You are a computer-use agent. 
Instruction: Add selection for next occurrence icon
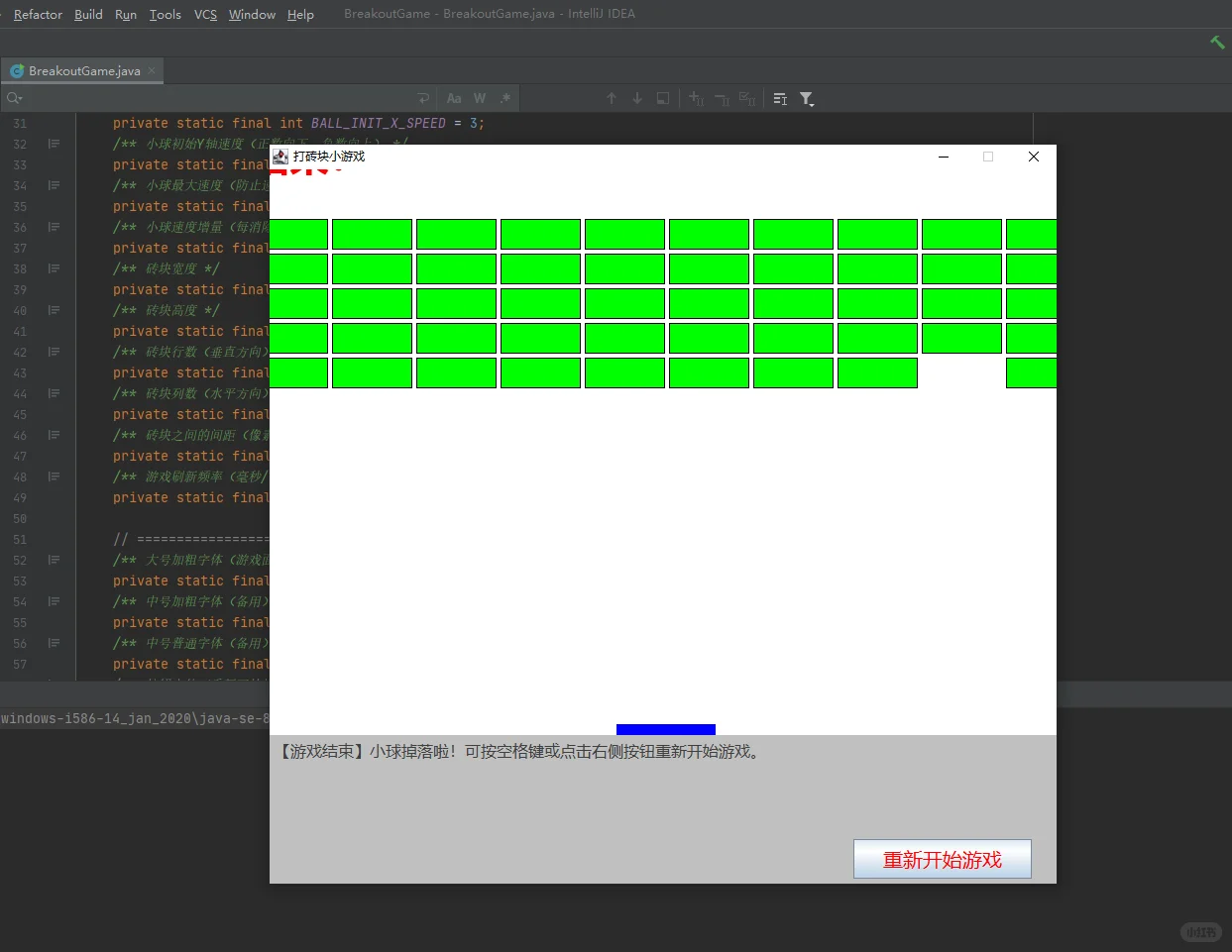click(696, 98)
